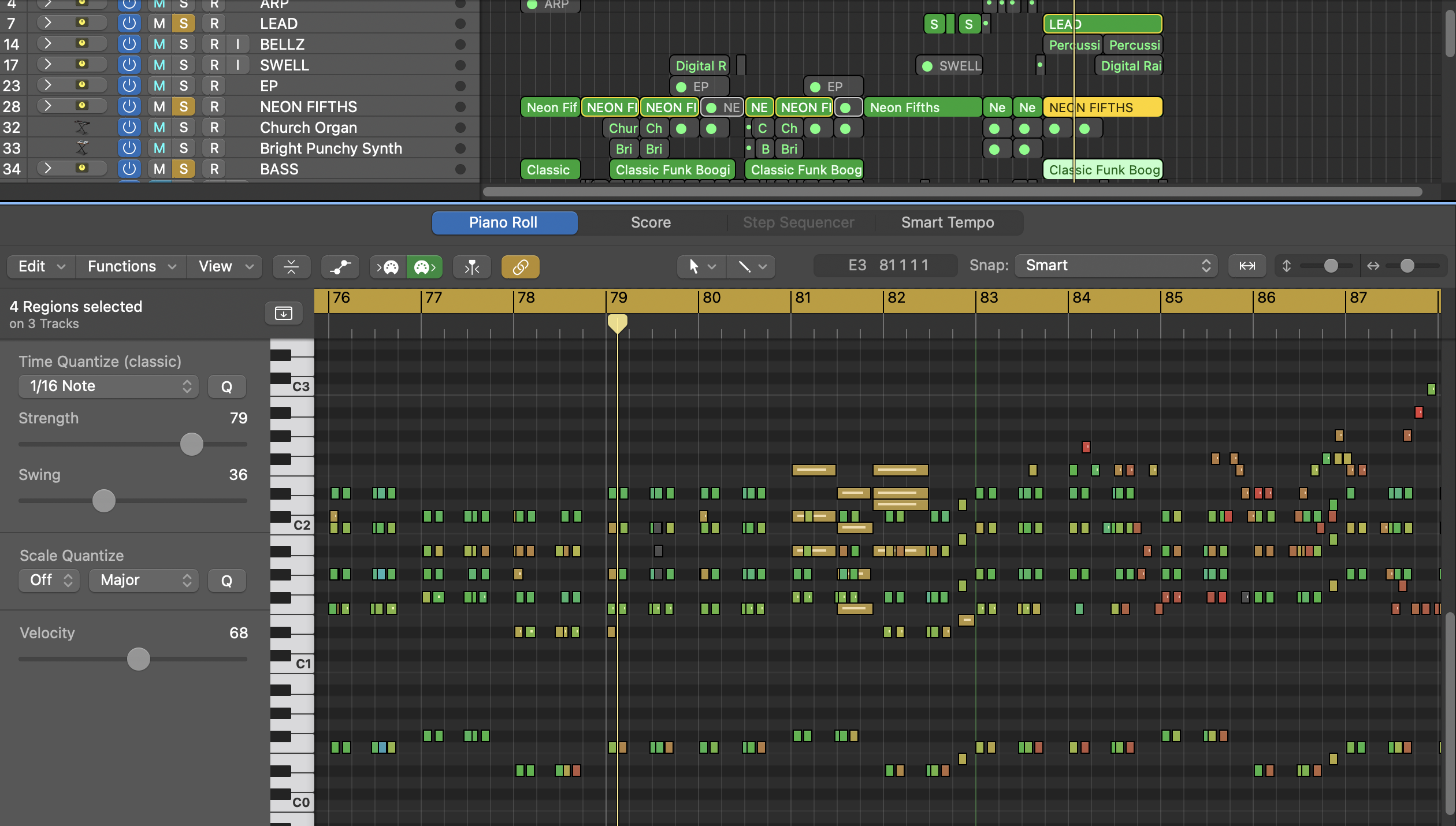The image size is (1456, 826).
Task: Open the Snap Smart dropdown
Action: [1116, 266]
